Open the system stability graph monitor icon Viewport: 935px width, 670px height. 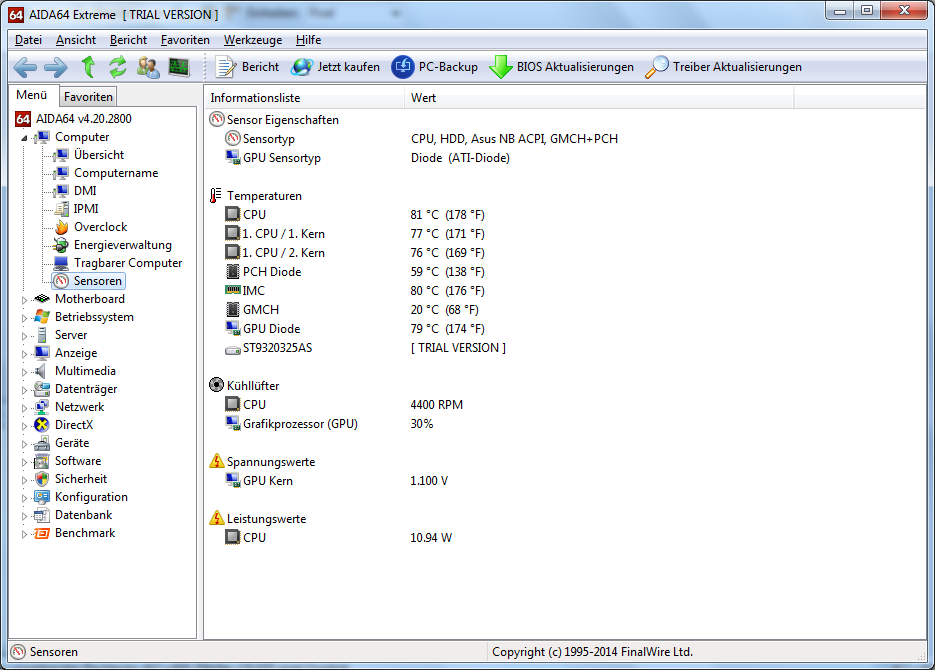[x=178, y=67]
